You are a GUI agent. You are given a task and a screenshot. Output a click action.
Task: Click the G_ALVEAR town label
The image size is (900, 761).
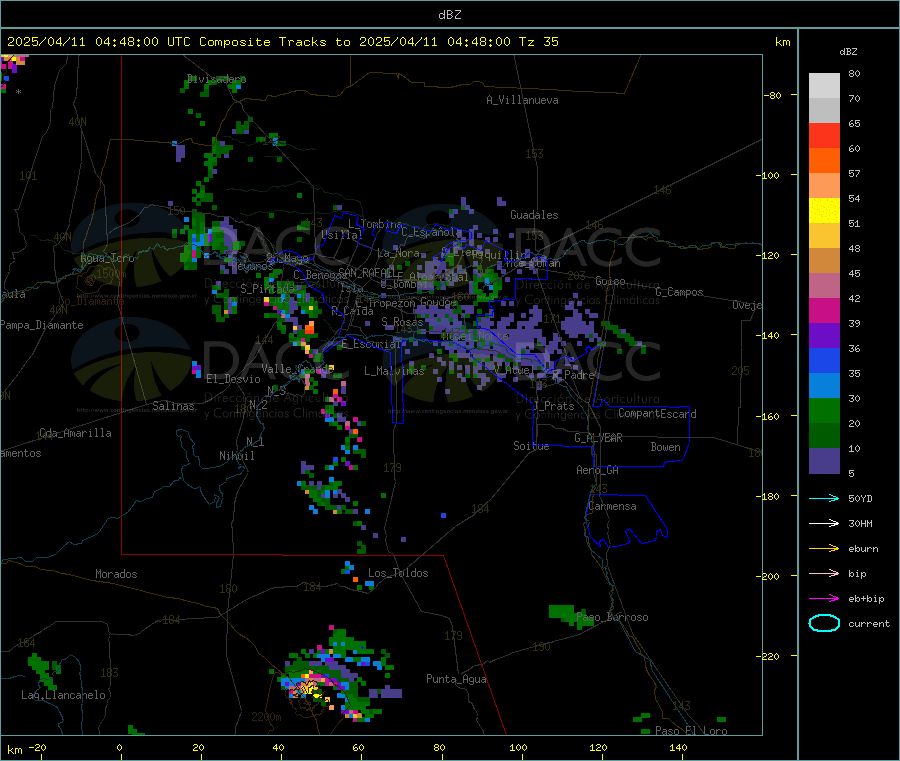[598, 438]
